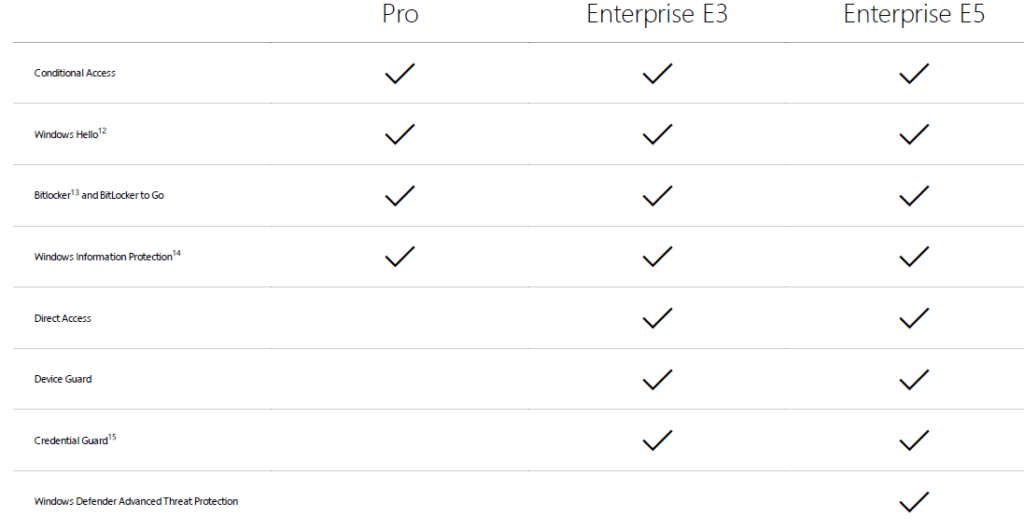Click the Conditional Access feature label
This screenshot has width=1024, height=531.
coord(75,73)
